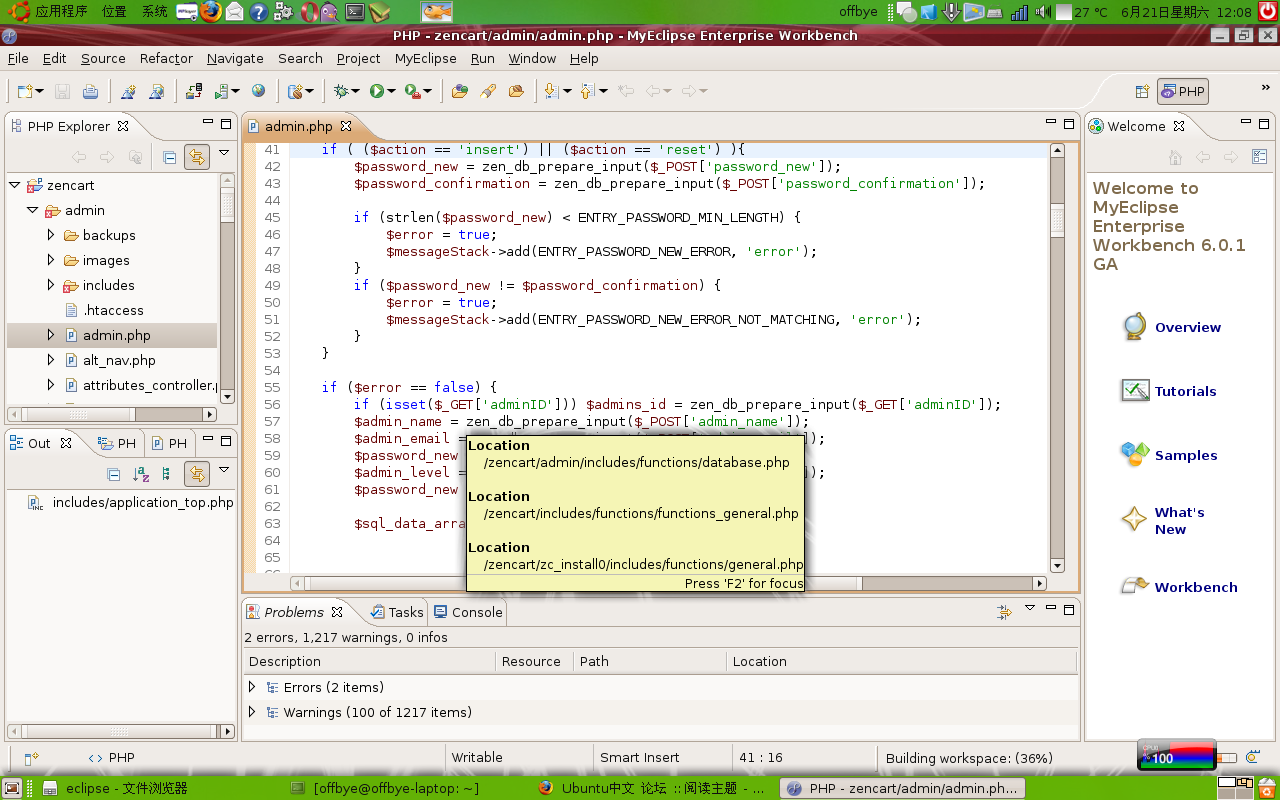Click the Collapse All icon in Outline view
This screenshot has width=1280, height=800.
pos(114,474)
